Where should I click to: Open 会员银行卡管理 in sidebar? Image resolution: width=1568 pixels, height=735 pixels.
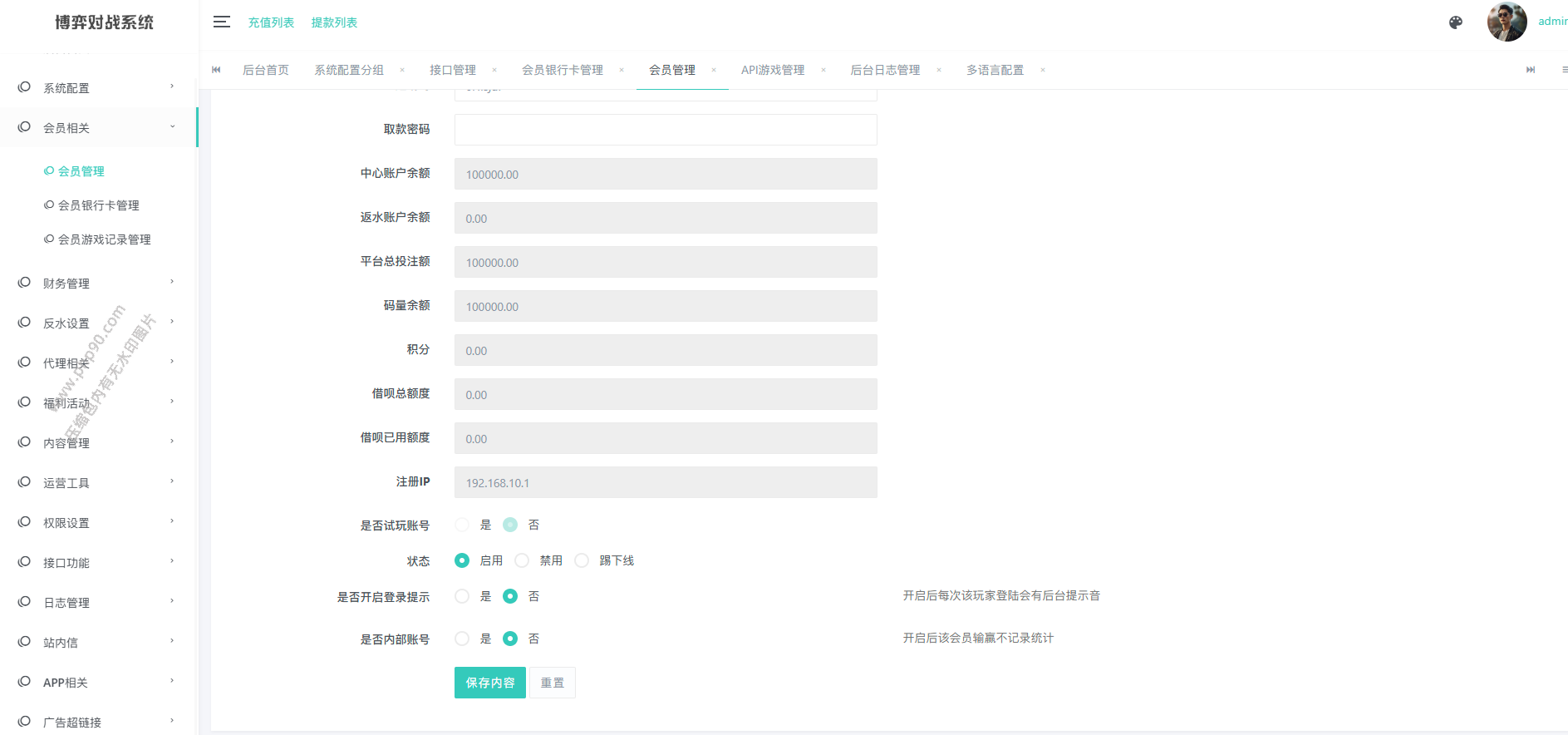click(98, 205)
